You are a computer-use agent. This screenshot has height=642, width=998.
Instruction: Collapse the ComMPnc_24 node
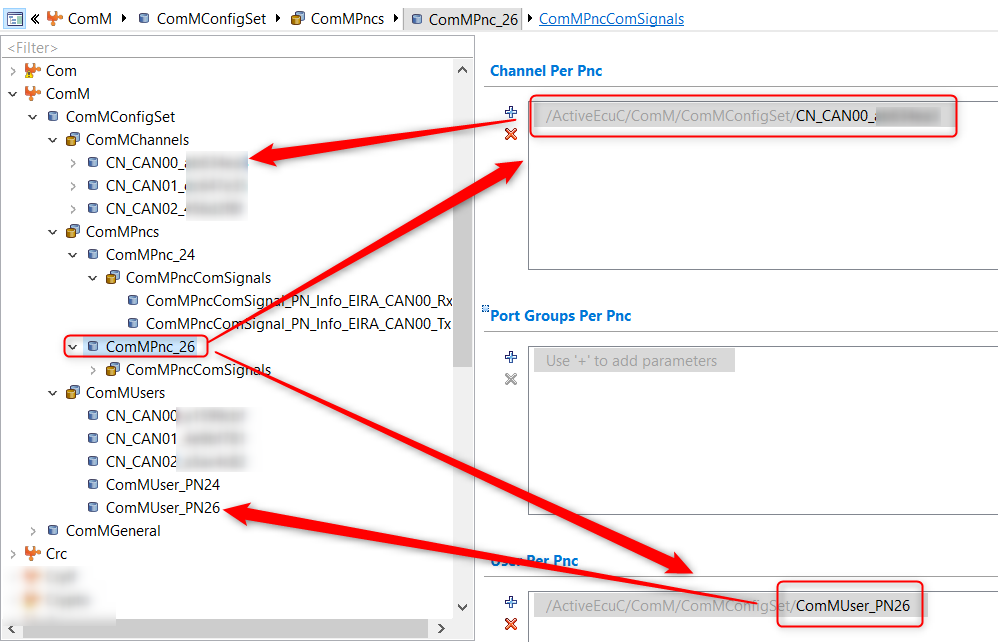[73, 255]
